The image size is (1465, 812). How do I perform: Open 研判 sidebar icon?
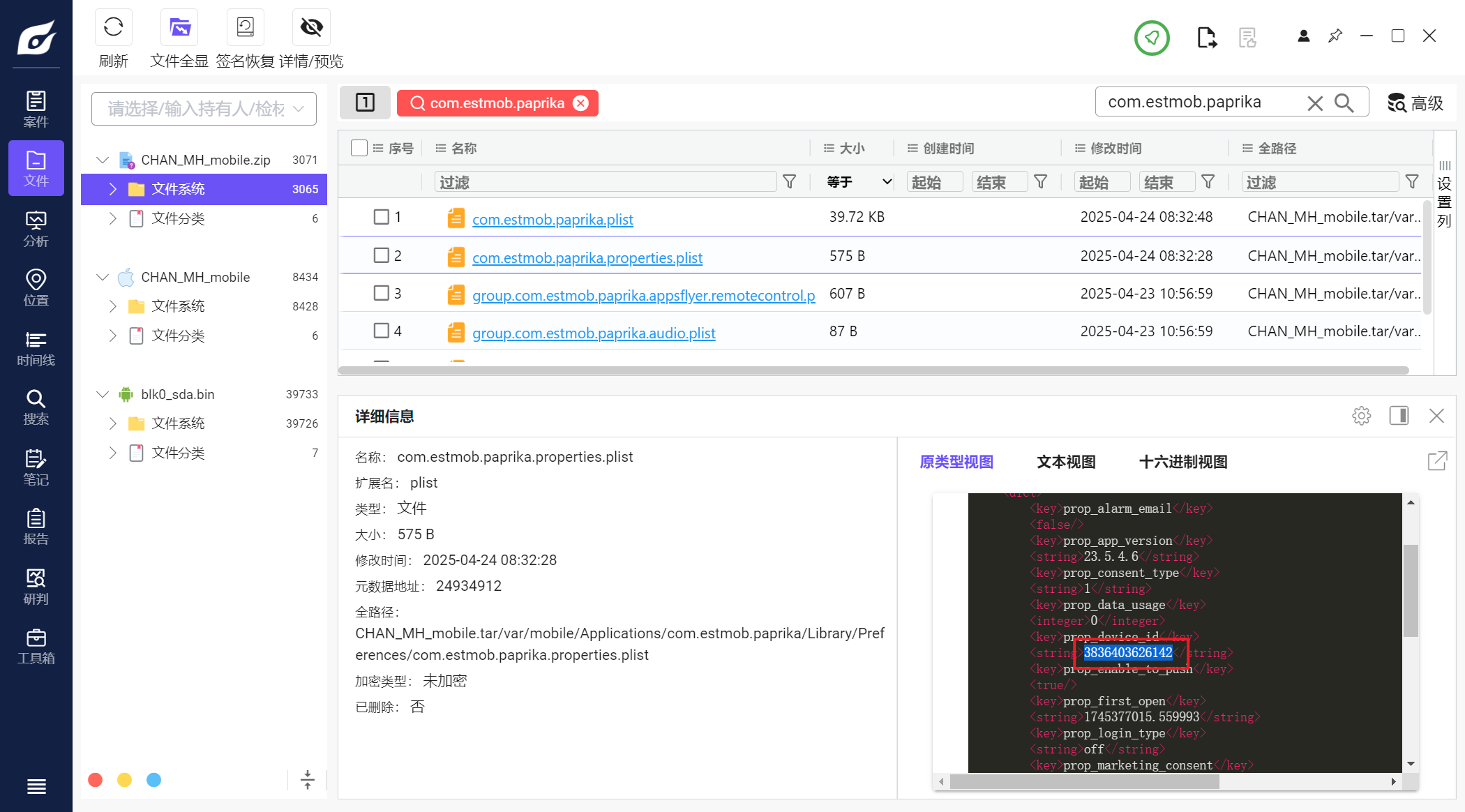point(36,587)
